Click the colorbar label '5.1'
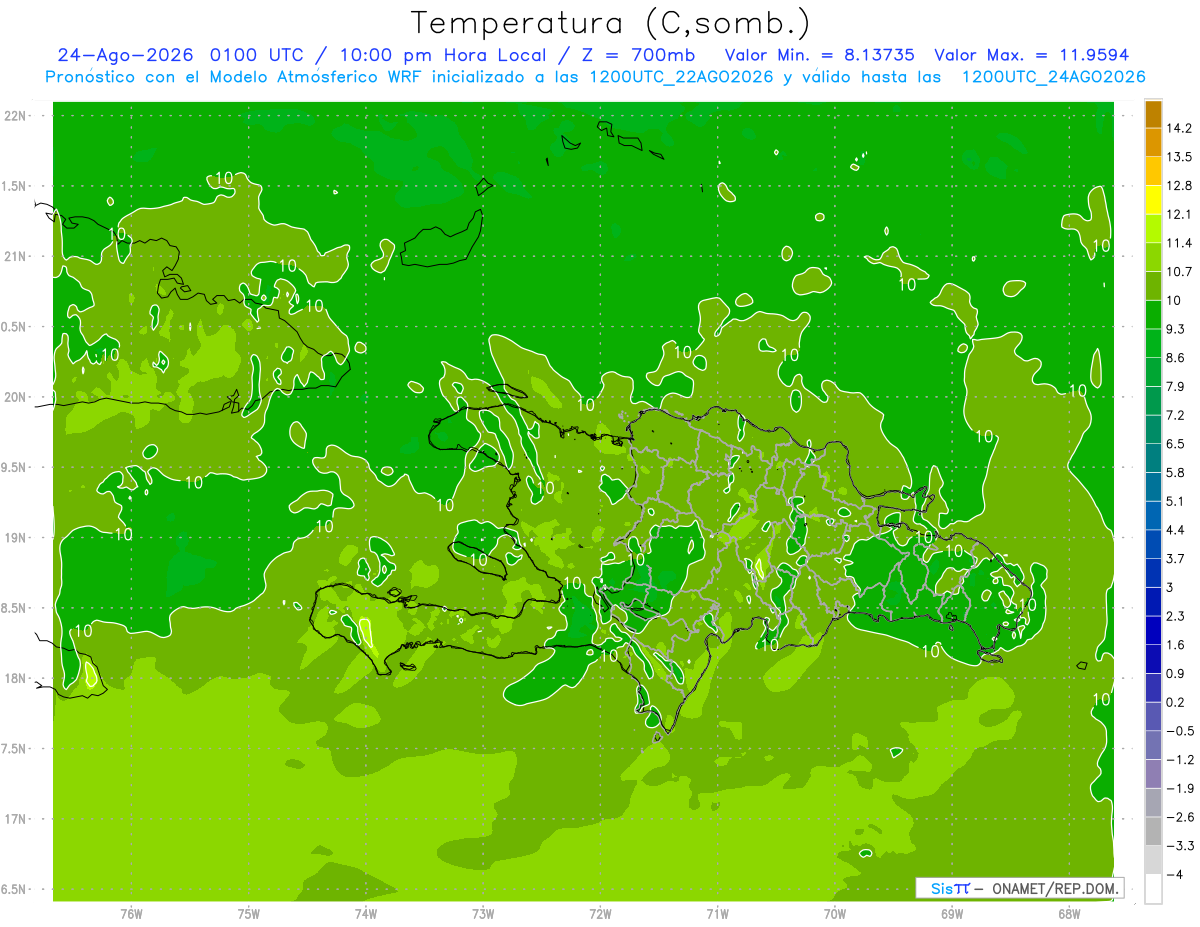 [1177, 501]
